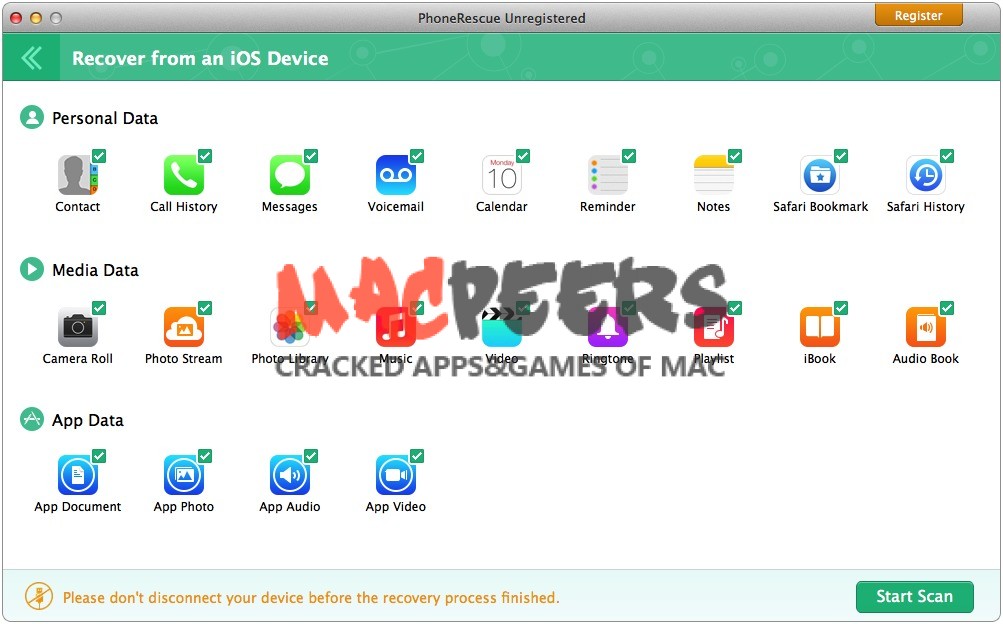Viewport: 1003px width, 624px height.
Task: Toggle the Messages checkbox
Action: click(x=311, y=155)
